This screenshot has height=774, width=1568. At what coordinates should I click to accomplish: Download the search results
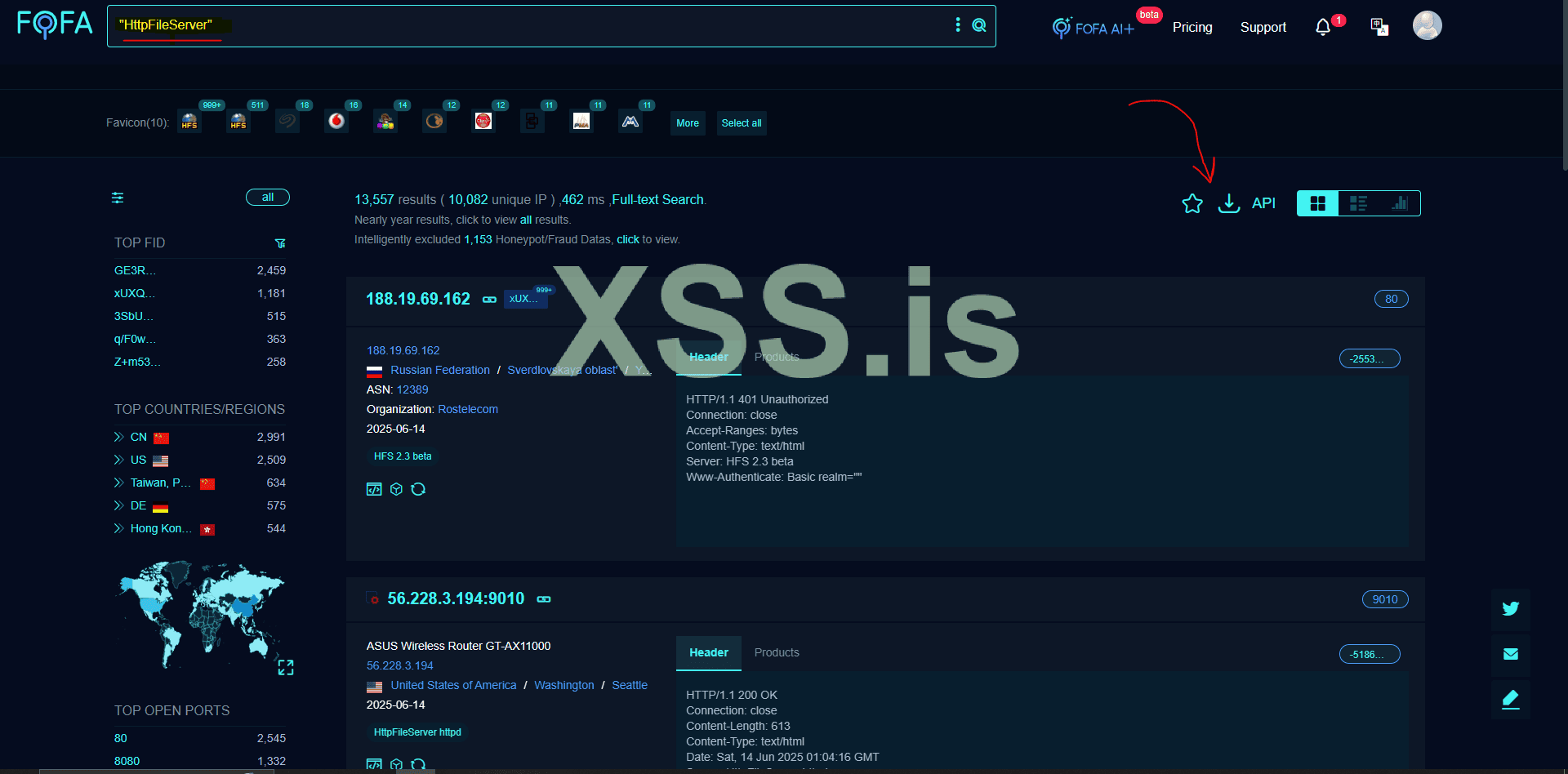(x=1229, y=203)
